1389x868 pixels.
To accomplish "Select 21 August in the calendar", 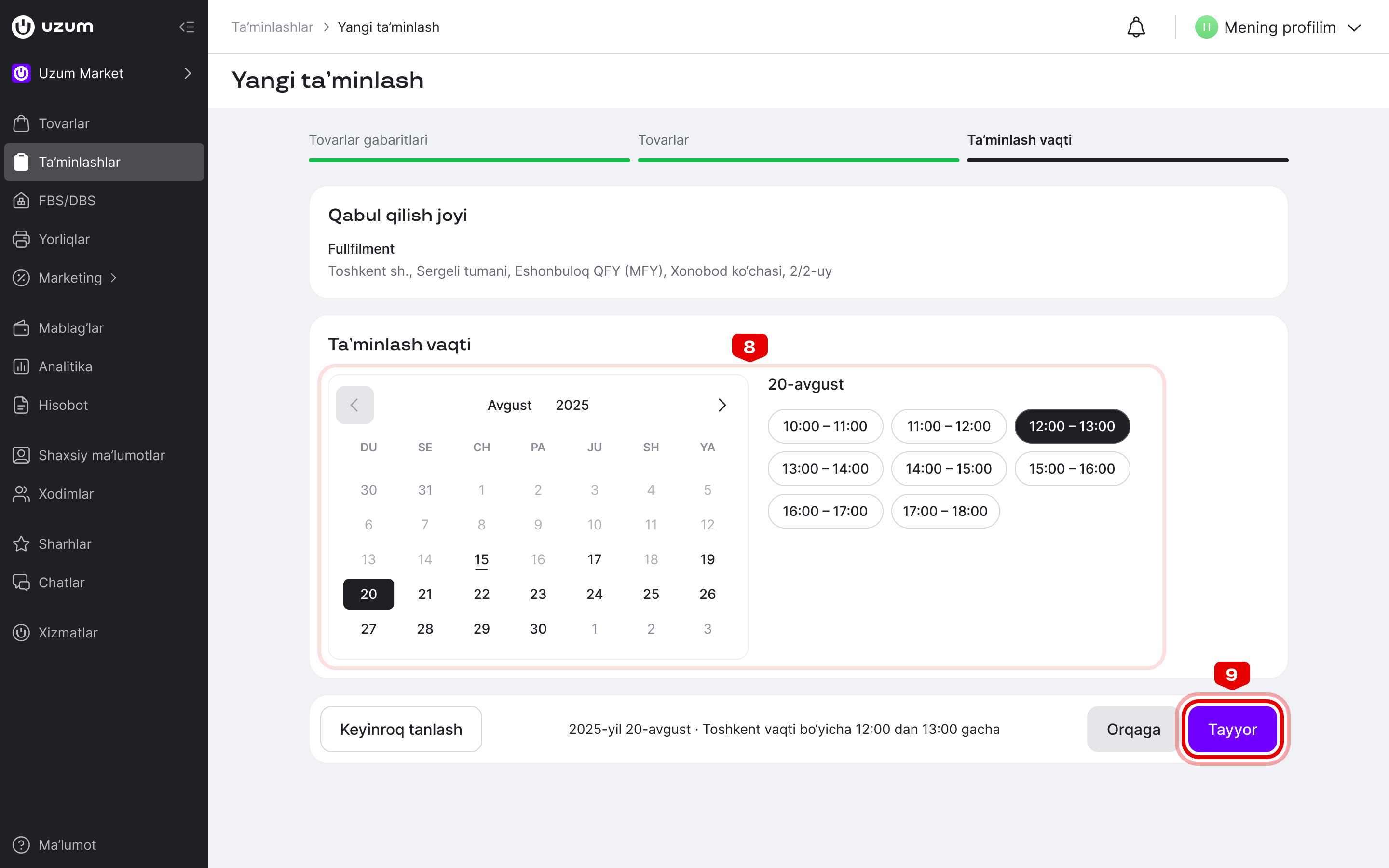I will (x=425, y=594).
